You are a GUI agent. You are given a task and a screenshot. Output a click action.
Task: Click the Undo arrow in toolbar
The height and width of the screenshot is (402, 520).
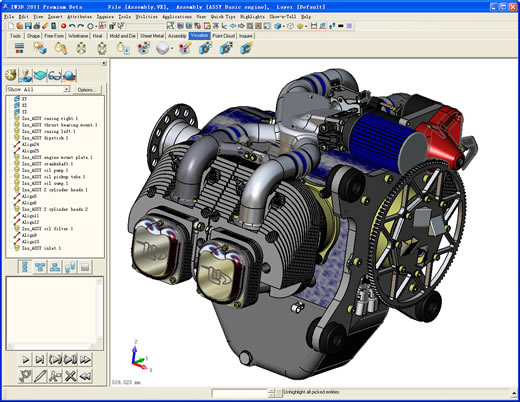point(72,26)
